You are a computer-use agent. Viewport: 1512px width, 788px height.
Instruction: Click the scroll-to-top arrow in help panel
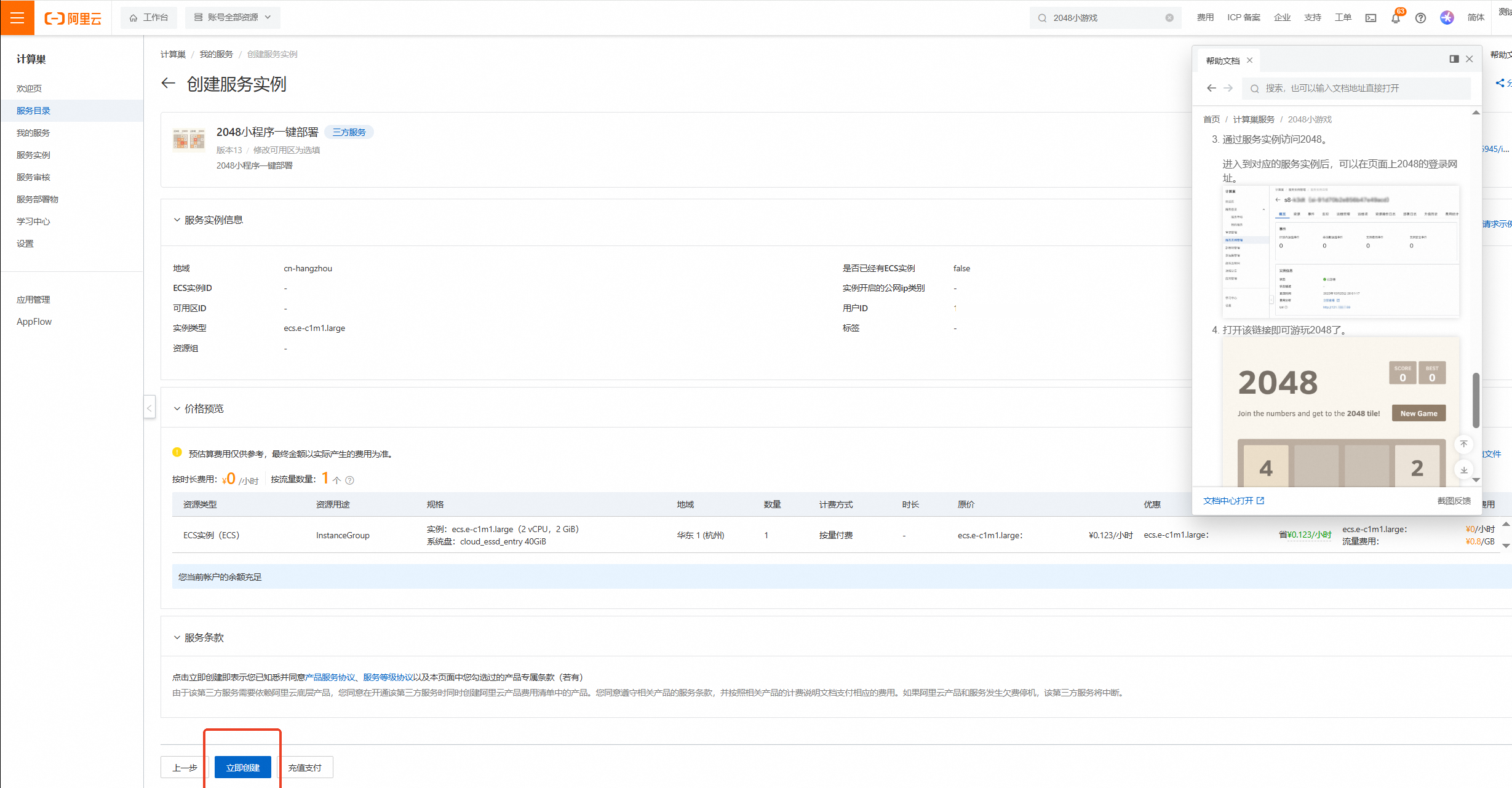coord(1464,444)
